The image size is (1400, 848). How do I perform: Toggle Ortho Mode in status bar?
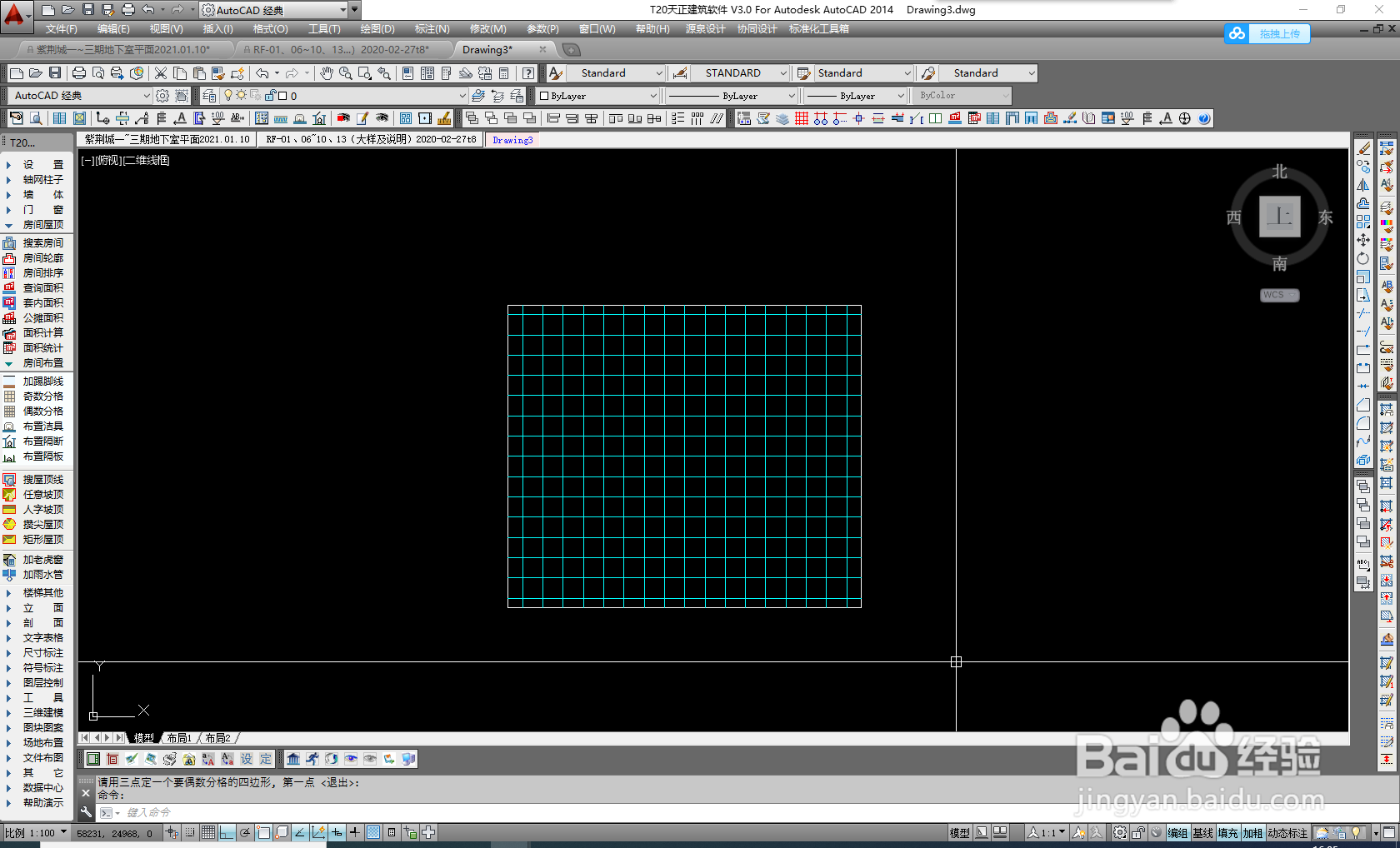[x=227, y=832]
